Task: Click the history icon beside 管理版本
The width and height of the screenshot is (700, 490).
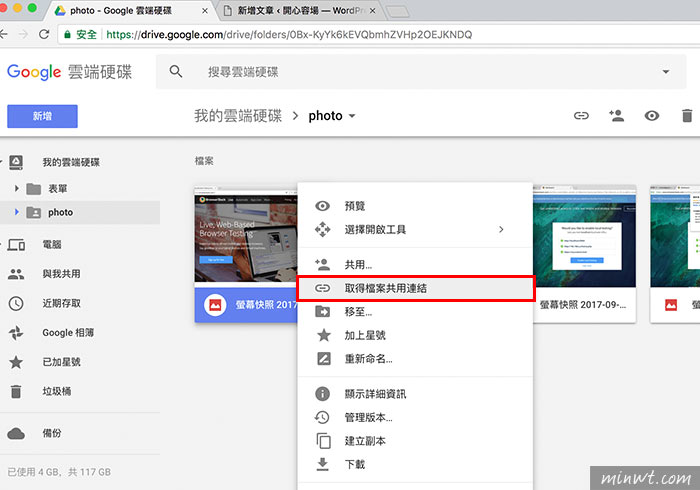Action: [x=322, y=418]
